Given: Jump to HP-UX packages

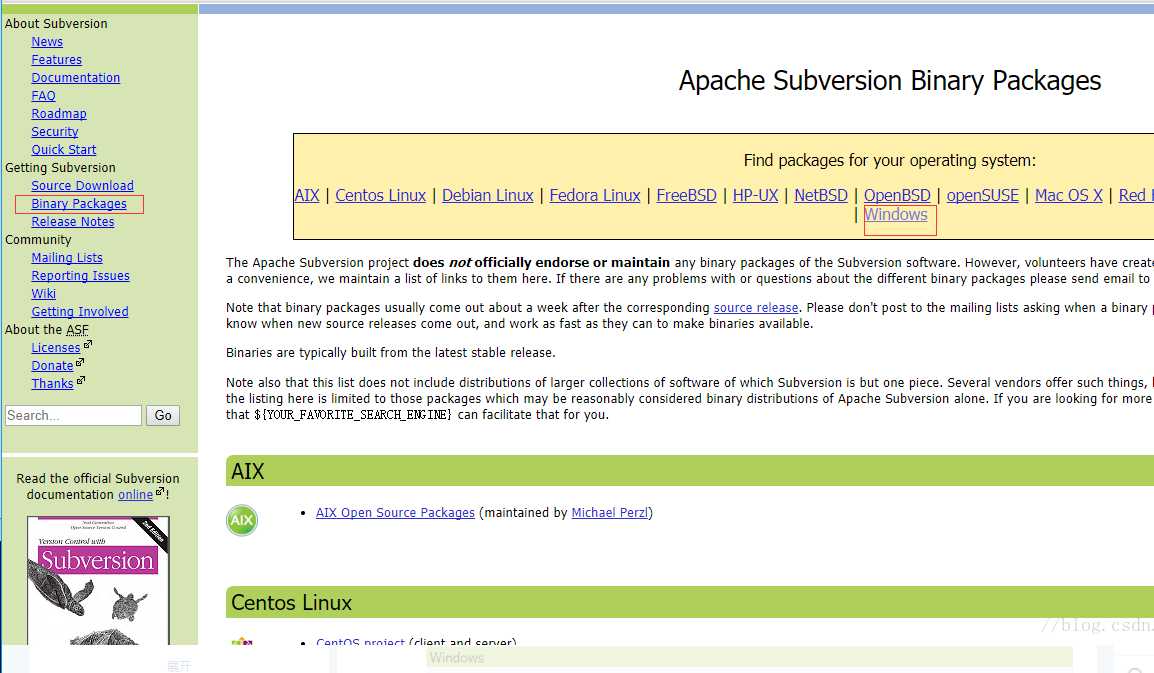Looking at the screenshot, I should click(755, 196).
